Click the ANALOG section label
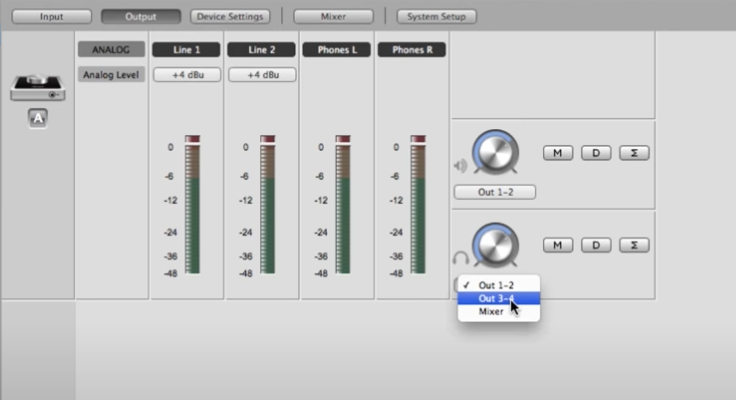This screenshot has width=736, height=400. point(111,50)
